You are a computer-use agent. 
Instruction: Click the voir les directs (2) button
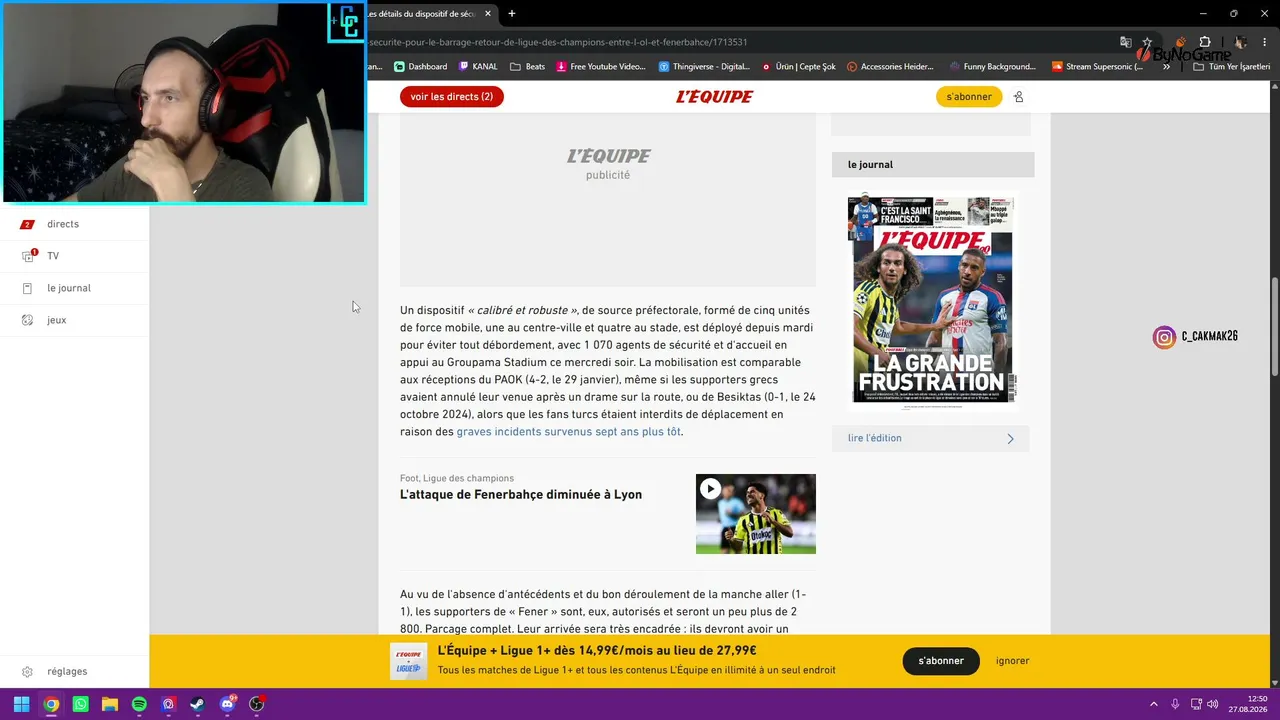[451, 97]
